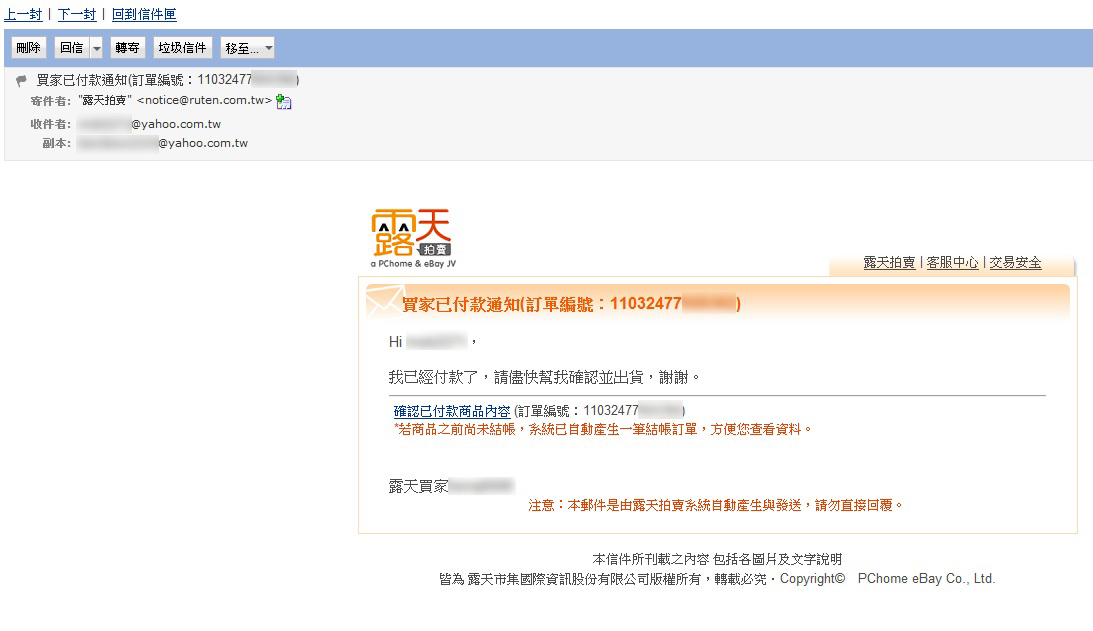
Task: Return to inbox via 回到信件匣
Action: coord(144,14)
